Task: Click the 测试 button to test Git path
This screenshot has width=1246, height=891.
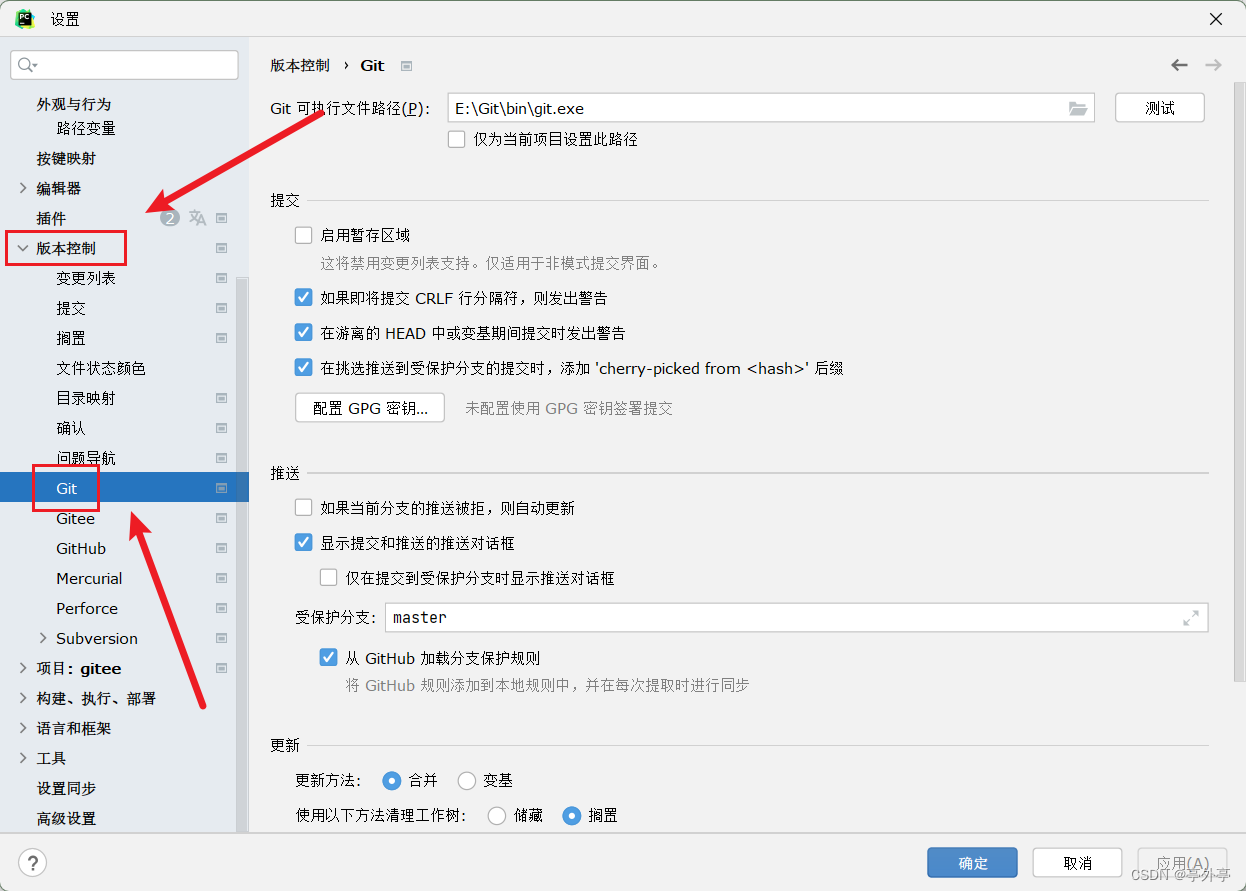Action: point(1159,107)
